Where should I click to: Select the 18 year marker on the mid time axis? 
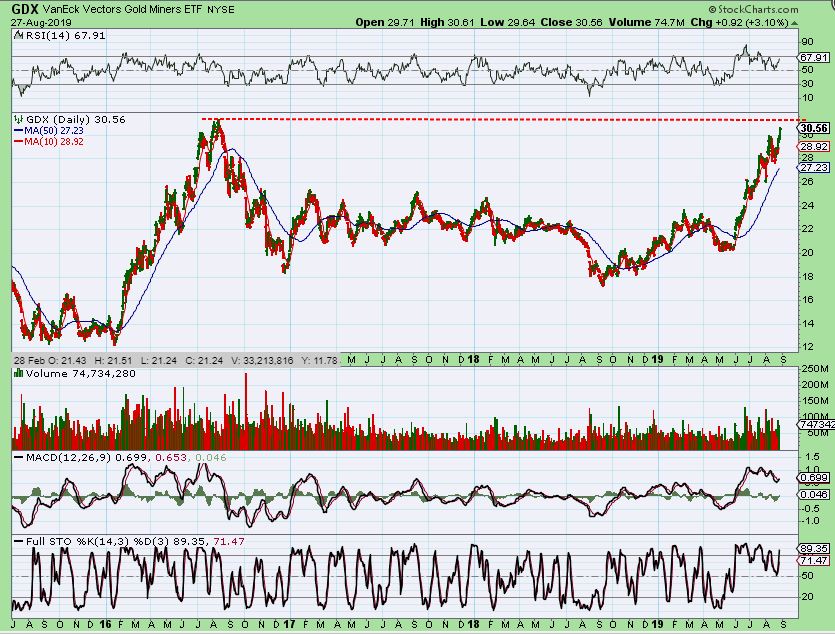[473, 359]
